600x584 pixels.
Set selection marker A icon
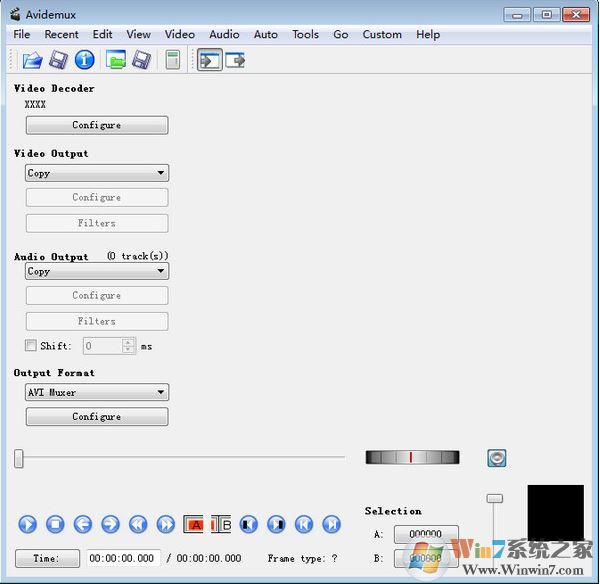tap(194, 524)
